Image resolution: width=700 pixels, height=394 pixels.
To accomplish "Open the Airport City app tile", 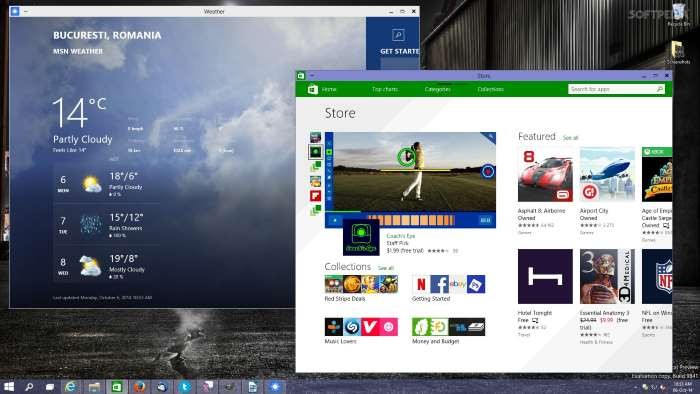I will point(607,175).
